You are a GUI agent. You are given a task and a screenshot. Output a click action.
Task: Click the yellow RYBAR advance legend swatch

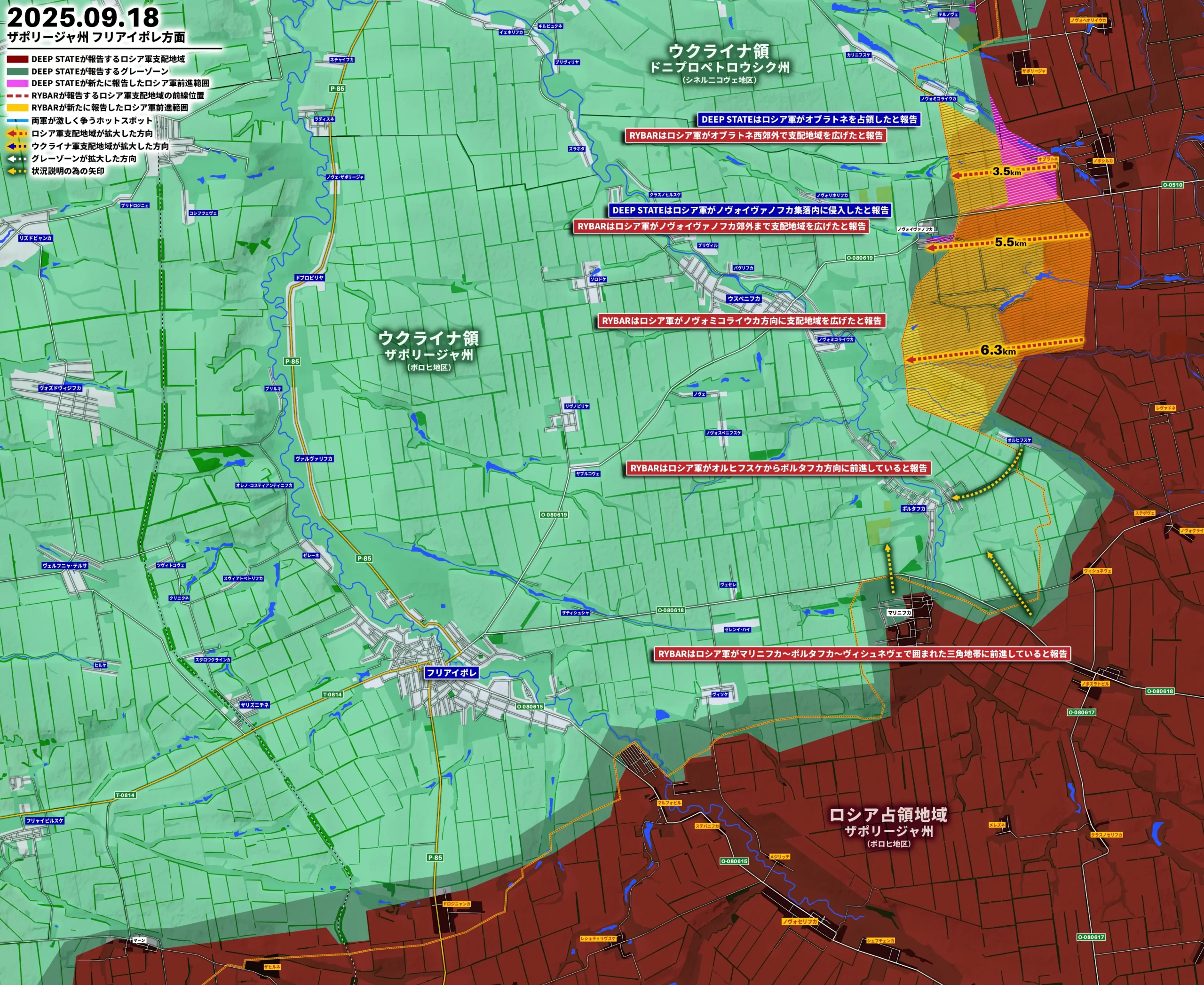pos(17,107)
